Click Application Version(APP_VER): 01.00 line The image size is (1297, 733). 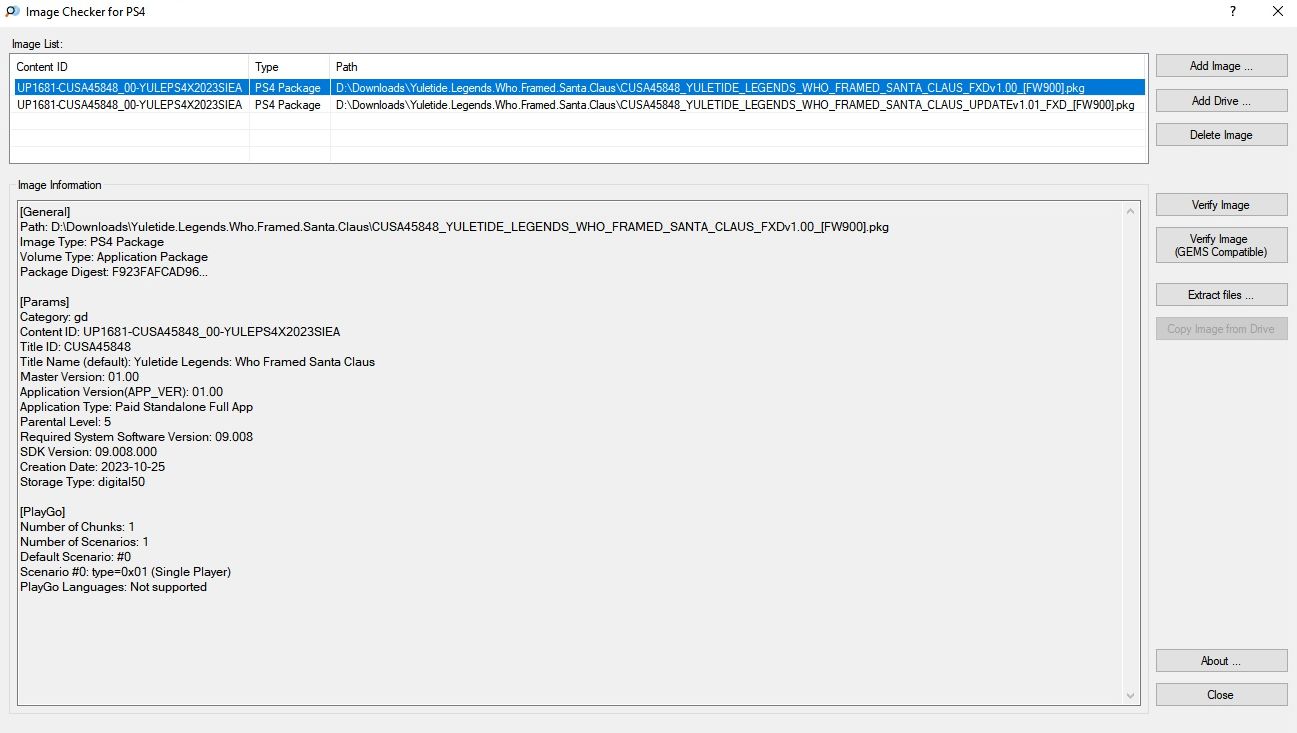point(121,392)
